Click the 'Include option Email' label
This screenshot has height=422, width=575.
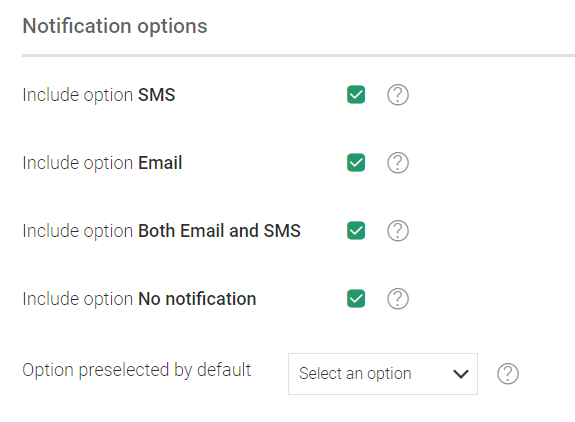coord(102,163)
